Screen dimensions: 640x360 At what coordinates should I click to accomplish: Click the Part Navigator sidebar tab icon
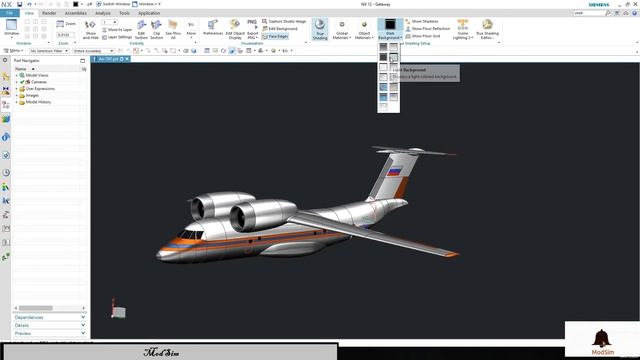[x=6, y=105]
